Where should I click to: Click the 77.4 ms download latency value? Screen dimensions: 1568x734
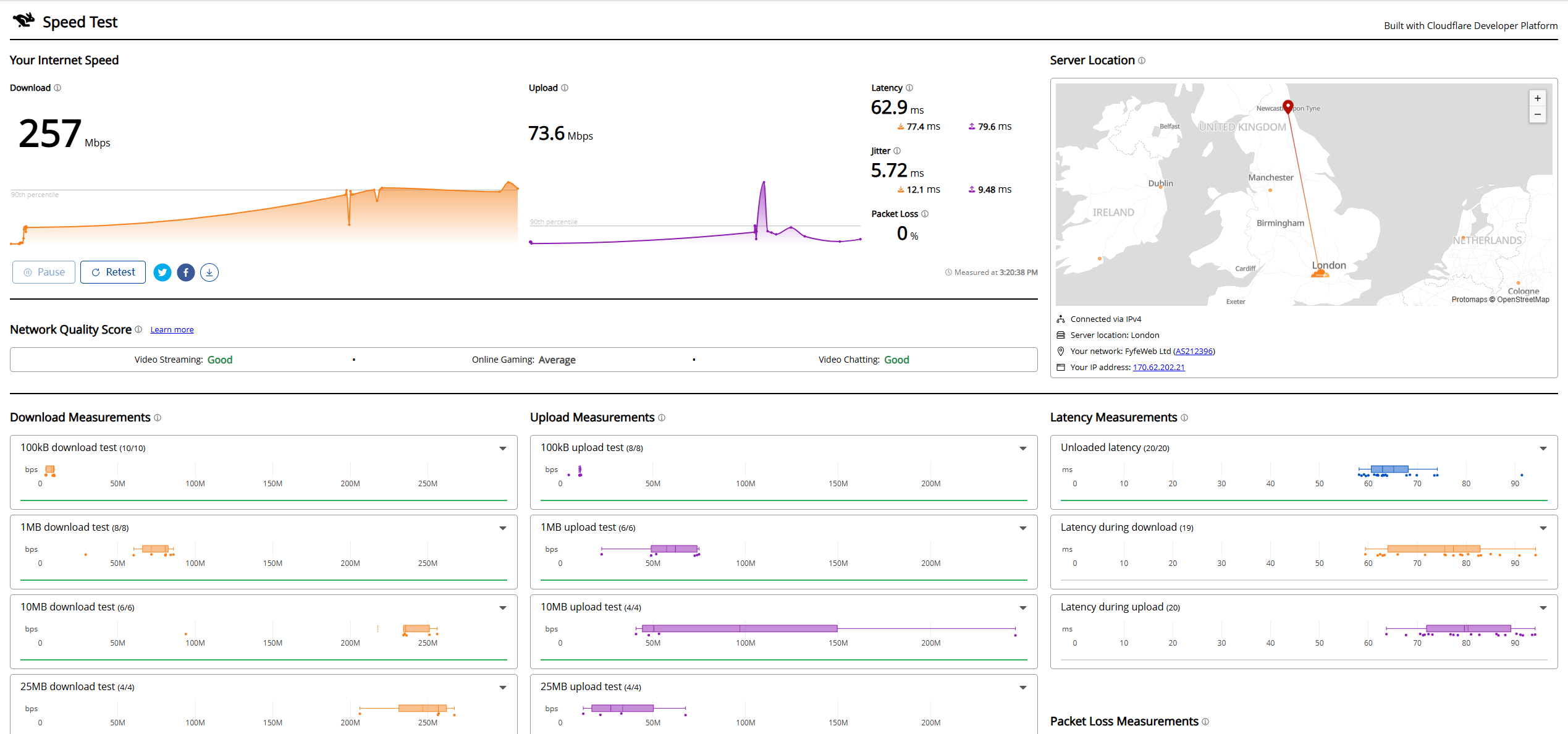[x=919, y=127]
